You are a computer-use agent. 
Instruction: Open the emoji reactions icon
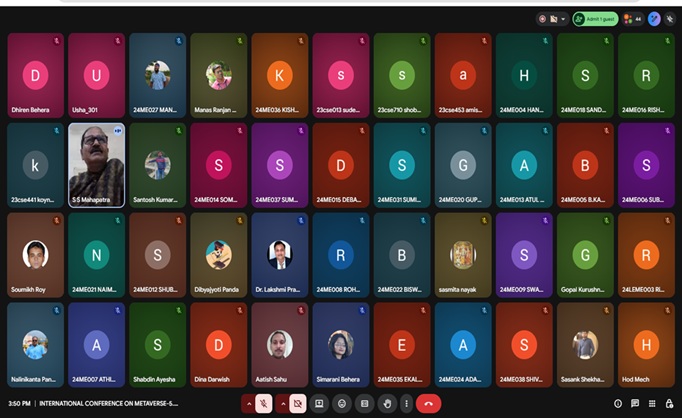click(x=342, y=403)
